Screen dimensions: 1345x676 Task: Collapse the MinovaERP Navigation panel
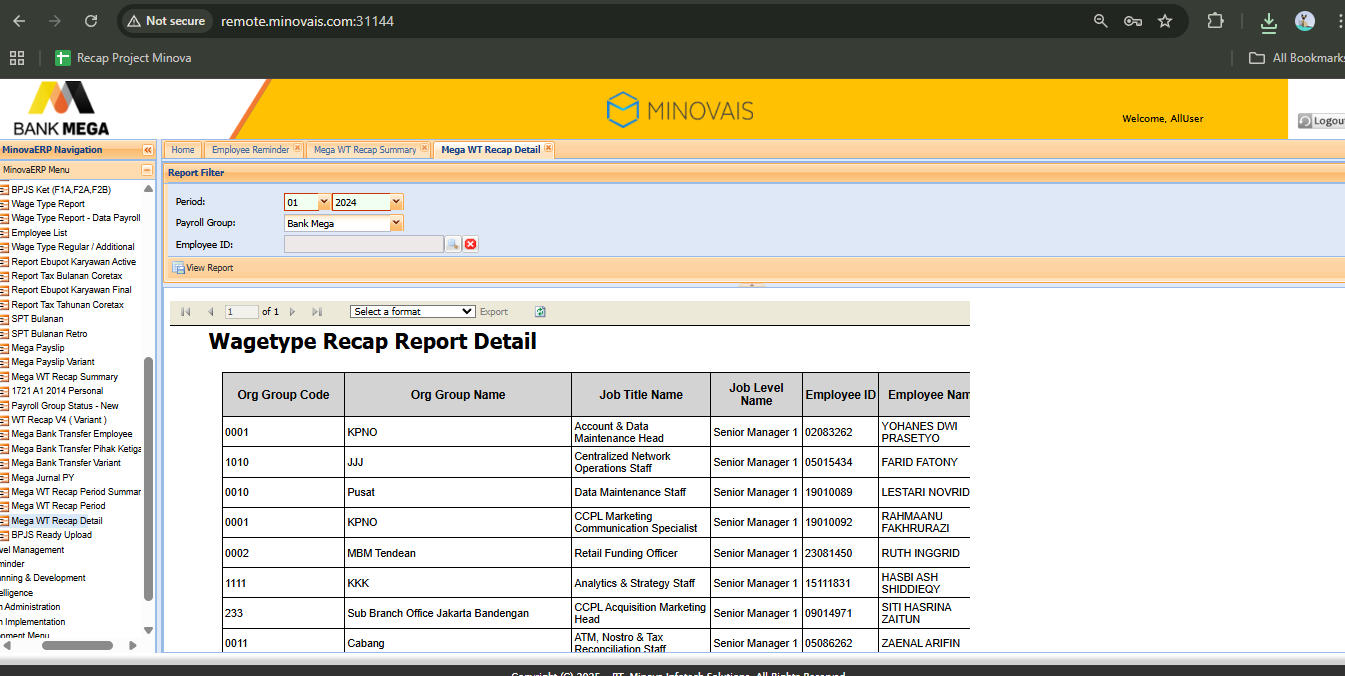tap(147, 150)
